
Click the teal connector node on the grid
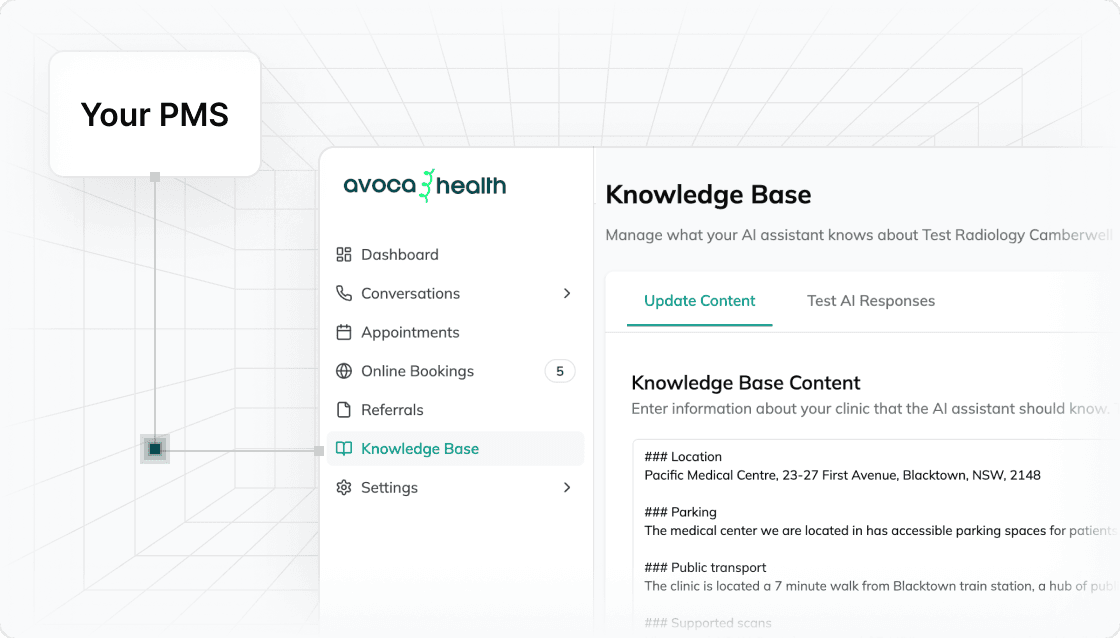tap(155, 448)
